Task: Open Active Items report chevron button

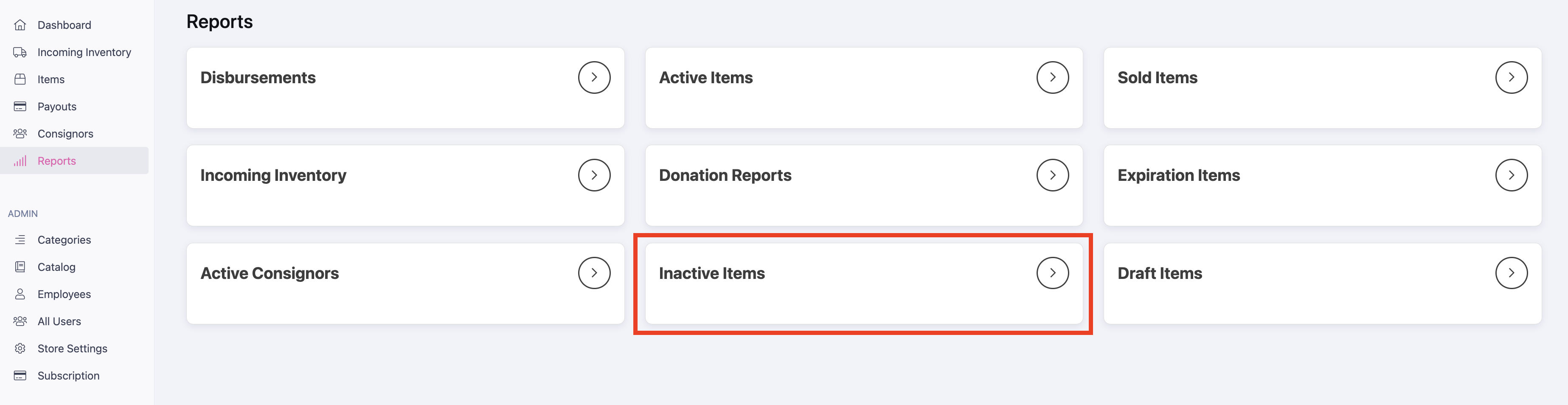Action: coord(1052,77)
